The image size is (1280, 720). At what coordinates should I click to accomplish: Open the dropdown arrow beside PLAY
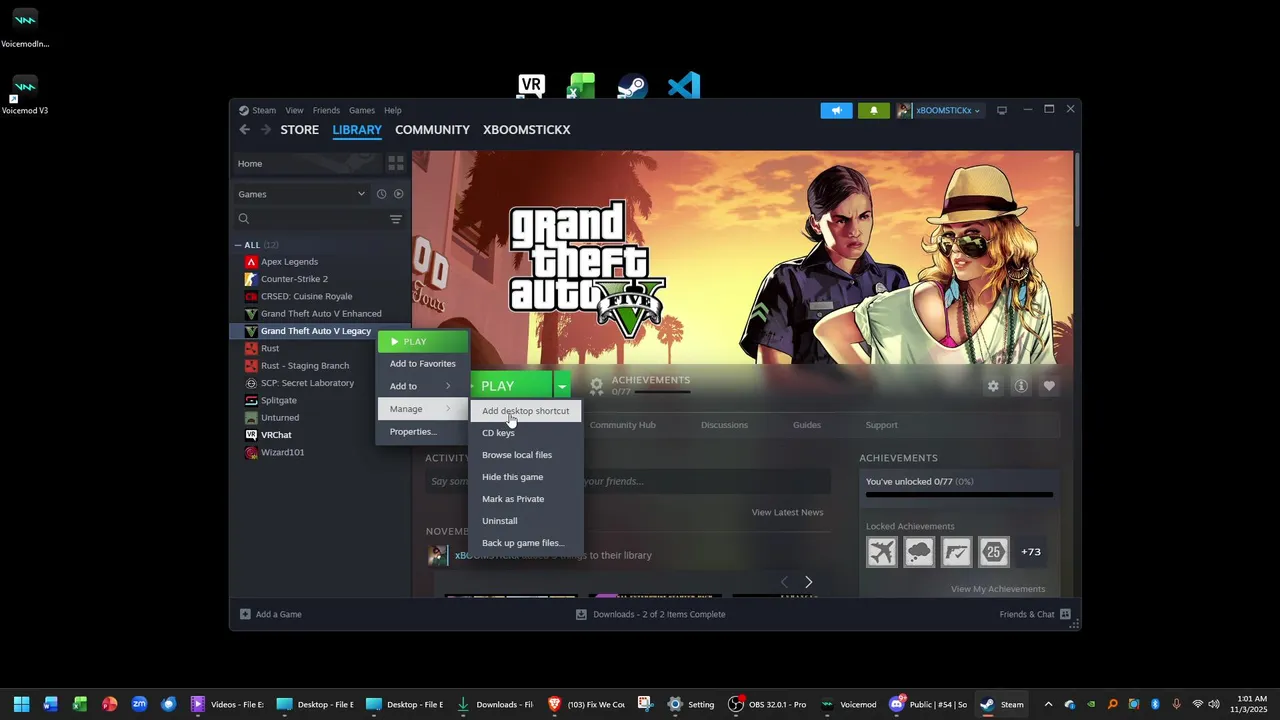point(562,386)
